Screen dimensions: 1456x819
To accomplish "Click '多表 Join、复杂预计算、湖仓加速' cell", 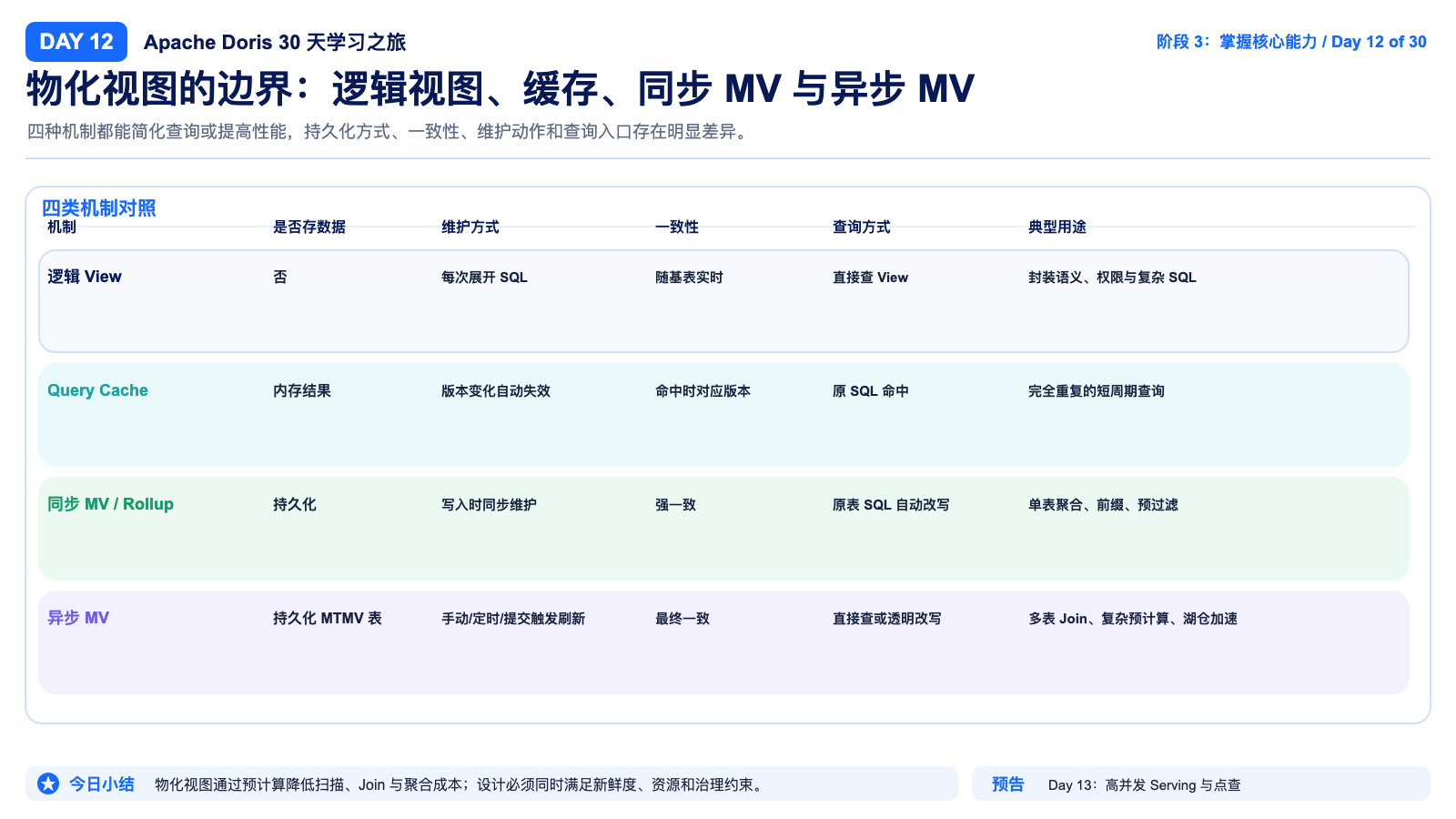I will [1133, 618].
